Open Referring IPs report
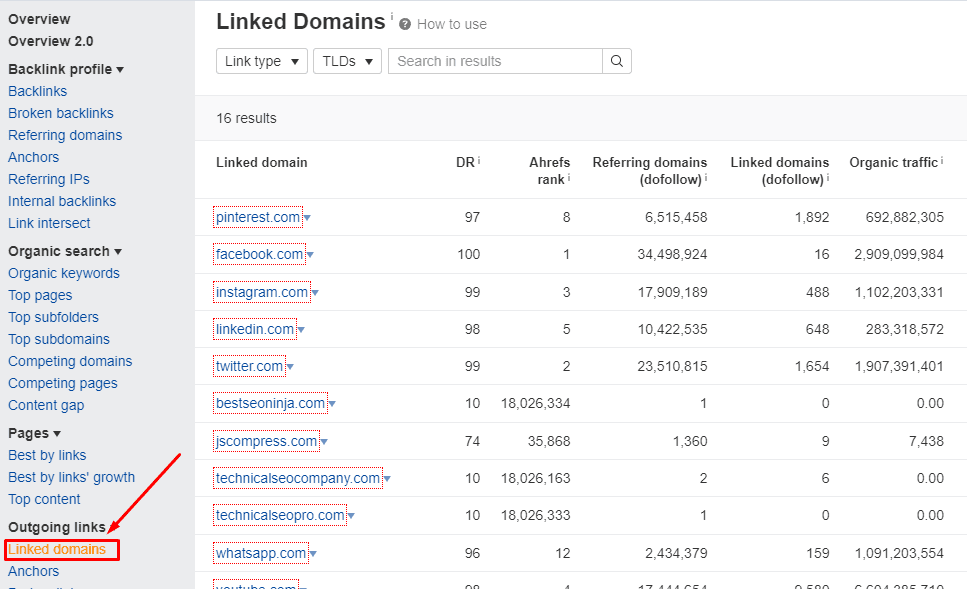Screen dimensions: 967x589 pyautogui.click(x=49, y=179)
